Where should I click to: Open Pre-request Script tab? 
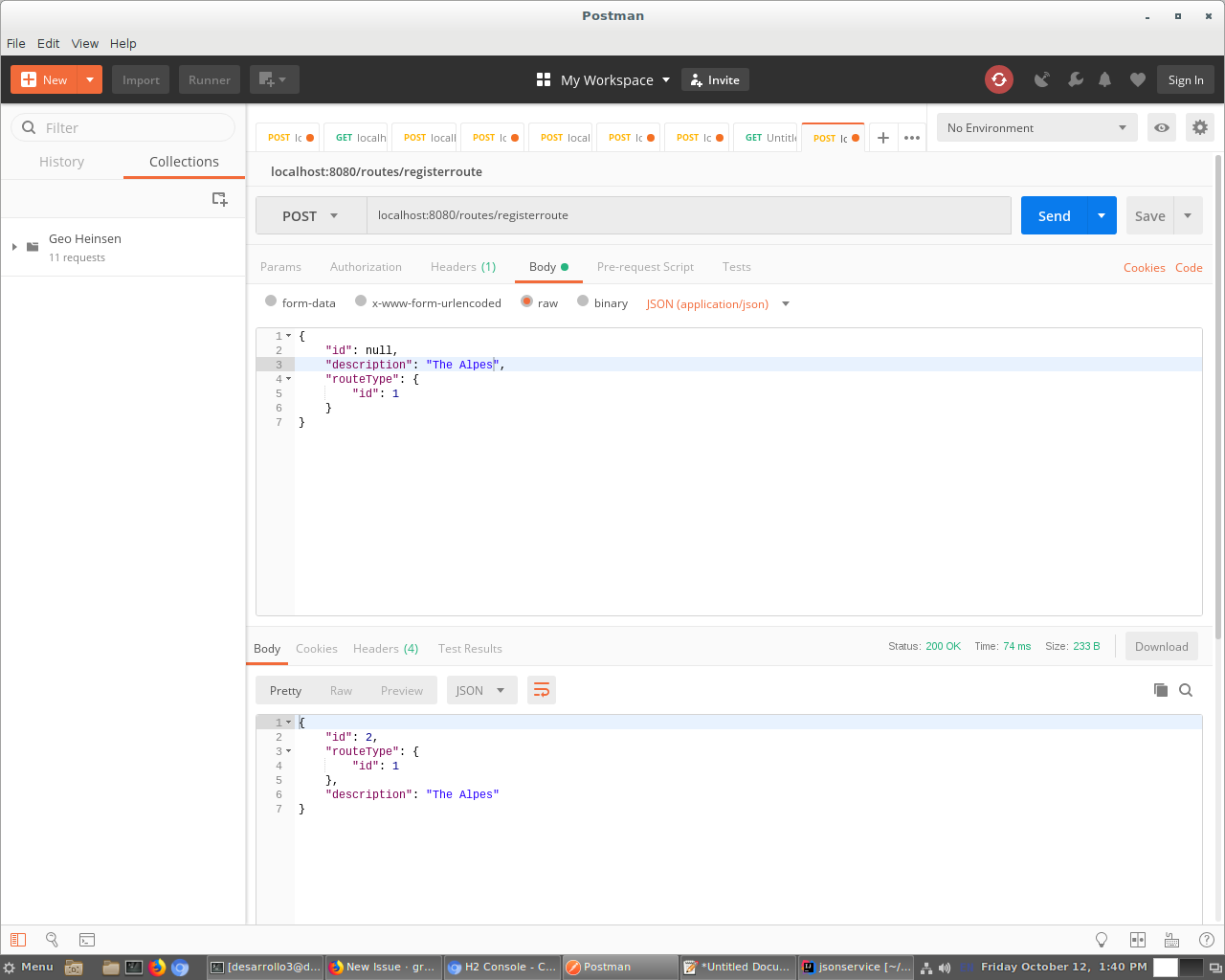click(645, 267)
